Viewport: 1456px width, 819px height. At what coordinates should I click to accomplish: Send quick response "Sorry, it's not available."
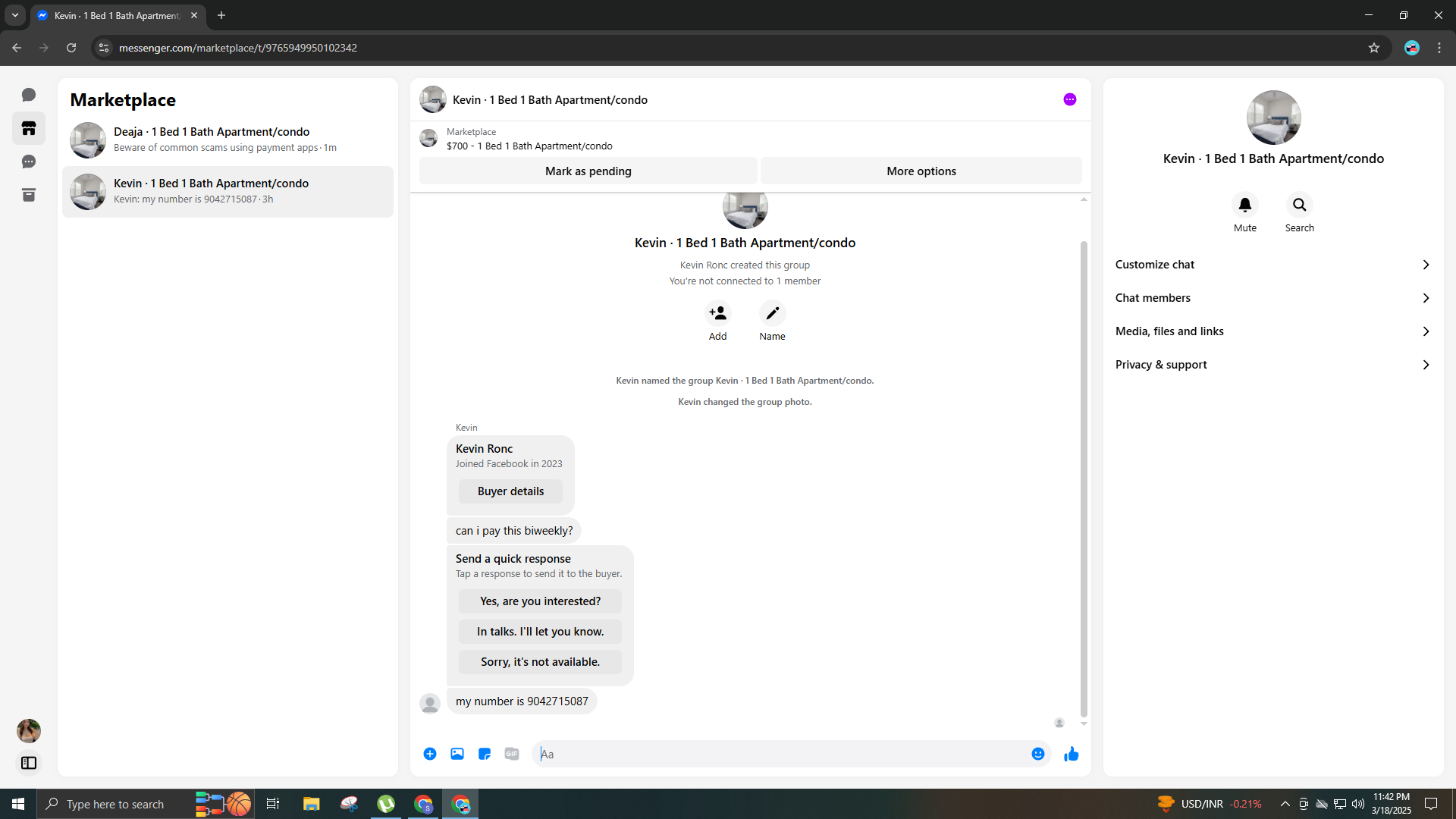[540, 662]
